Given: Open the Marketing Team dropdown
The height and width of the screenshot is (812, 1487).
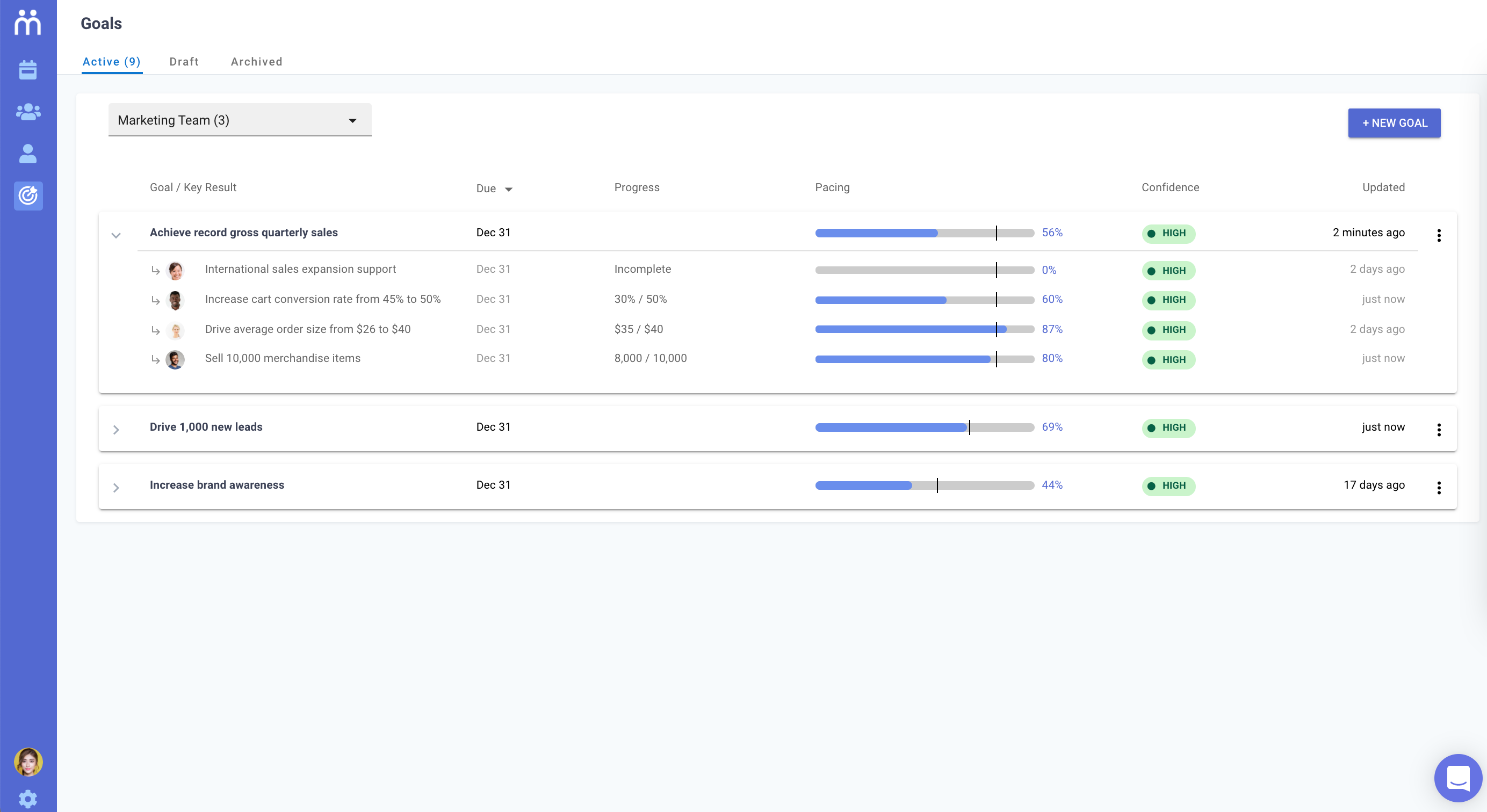Looking at the screenshot, I should click(x=240, y=120).
